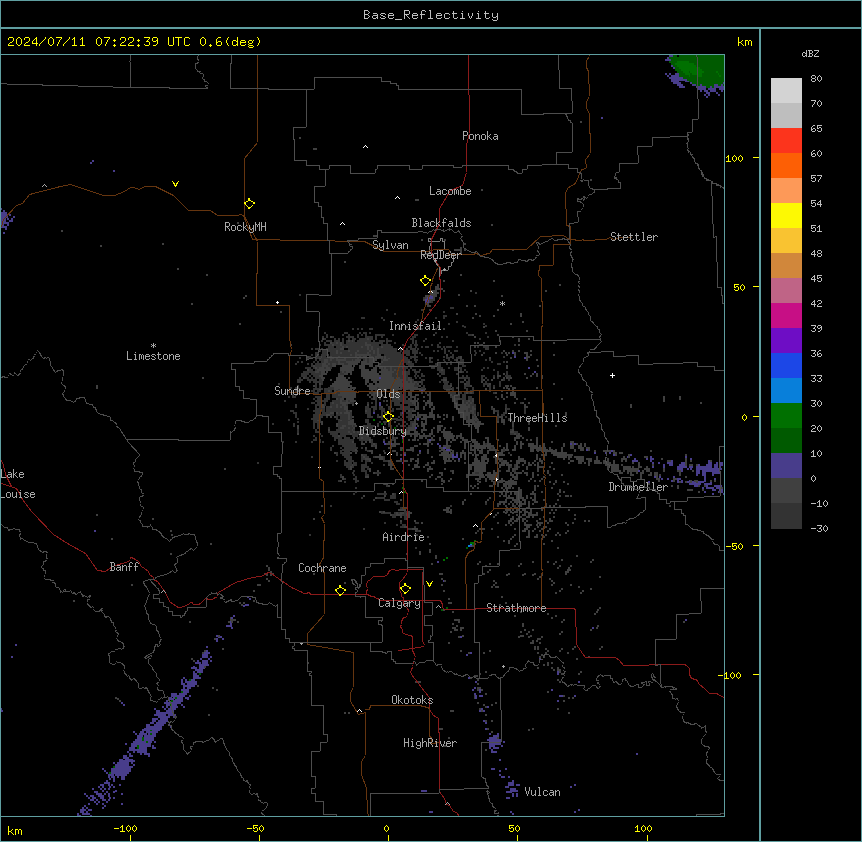862x842 pixels.
Task: Click the Olds town label
Action: coord(388,394)
